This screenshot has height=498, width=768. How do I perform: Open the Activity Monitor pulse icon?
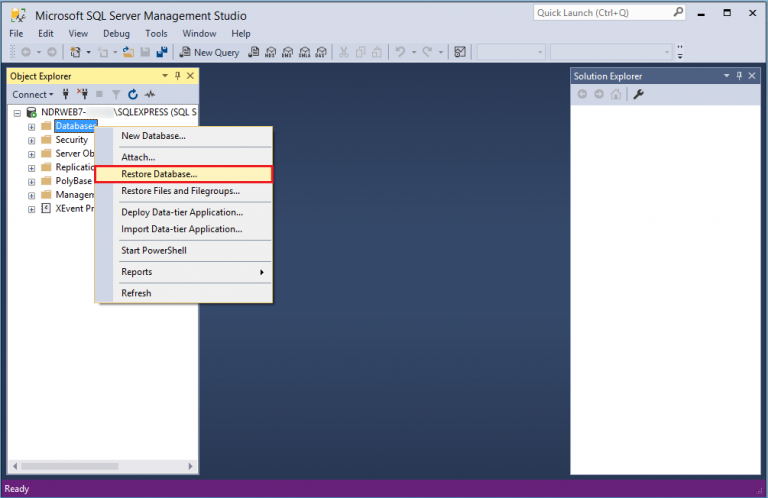(x=149, y=94)
